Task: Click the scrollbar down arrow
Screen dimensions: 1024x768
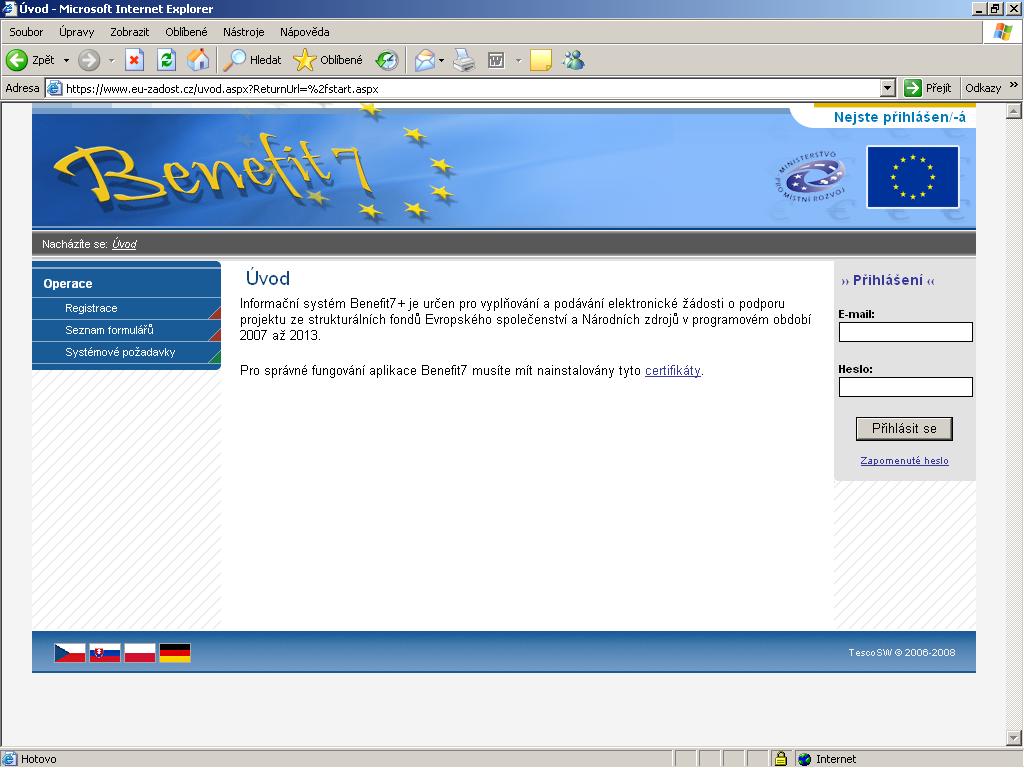Action: 1014,738
